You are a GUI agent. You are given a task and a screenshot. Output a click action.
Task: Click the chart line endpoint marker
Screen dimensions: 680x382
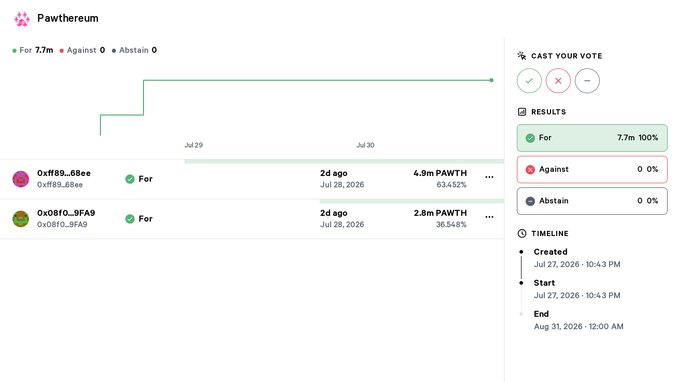click(x=491, y=80)
